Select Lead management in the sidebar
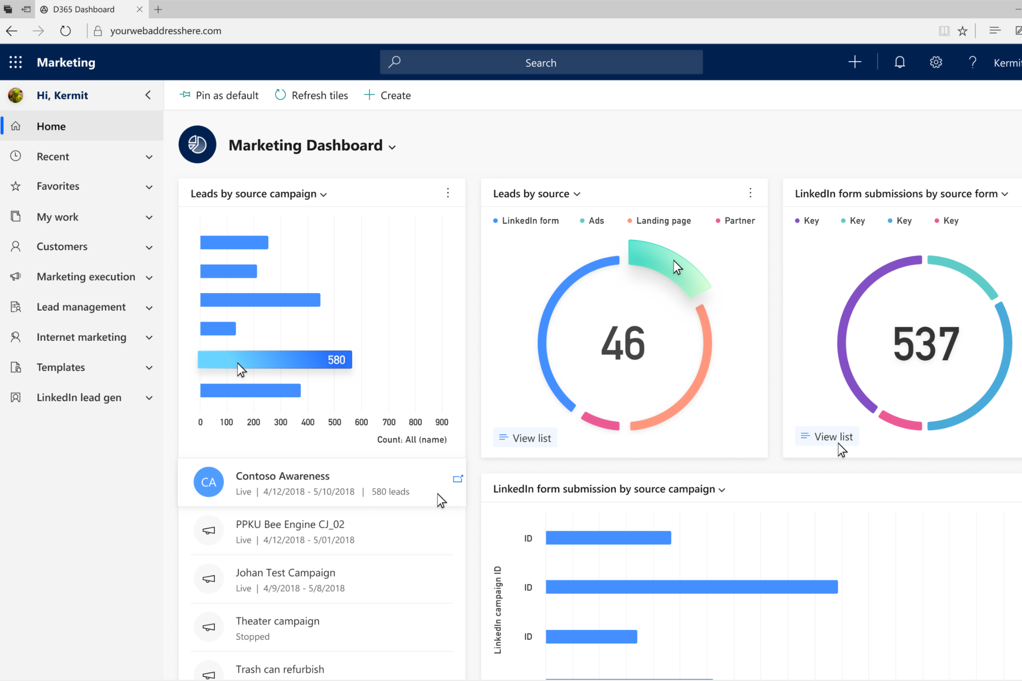This screenshot has width=1022, height=681. [x=81, y=307]
